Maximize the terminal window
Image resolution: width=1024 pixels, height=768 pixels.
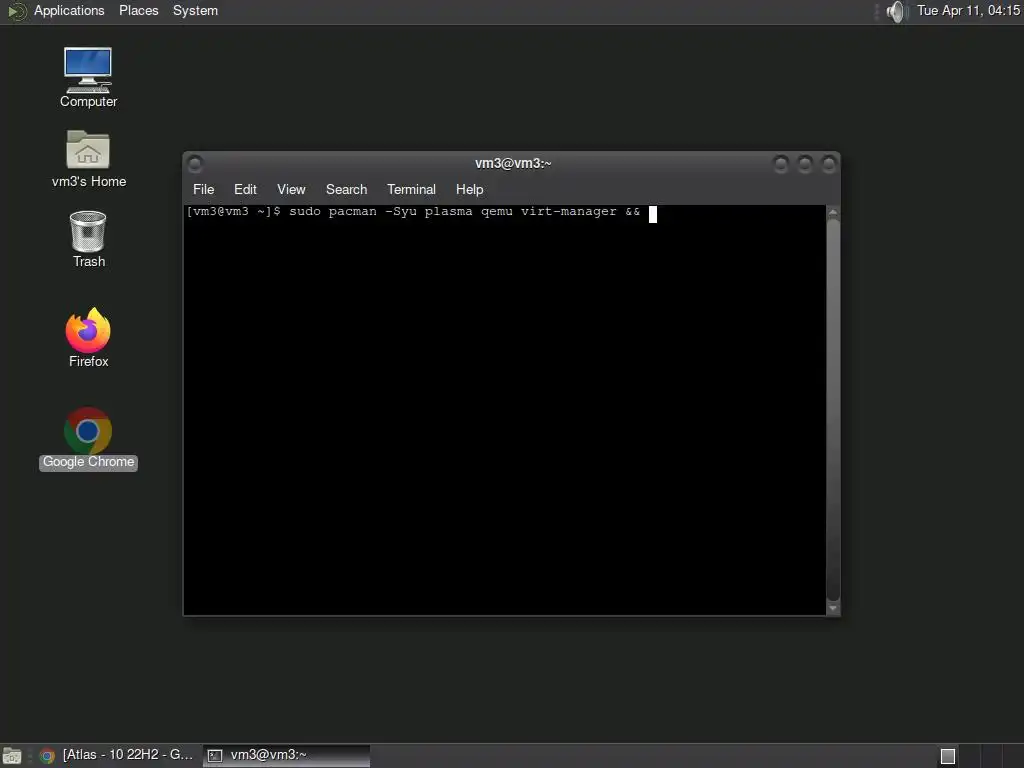805,164
